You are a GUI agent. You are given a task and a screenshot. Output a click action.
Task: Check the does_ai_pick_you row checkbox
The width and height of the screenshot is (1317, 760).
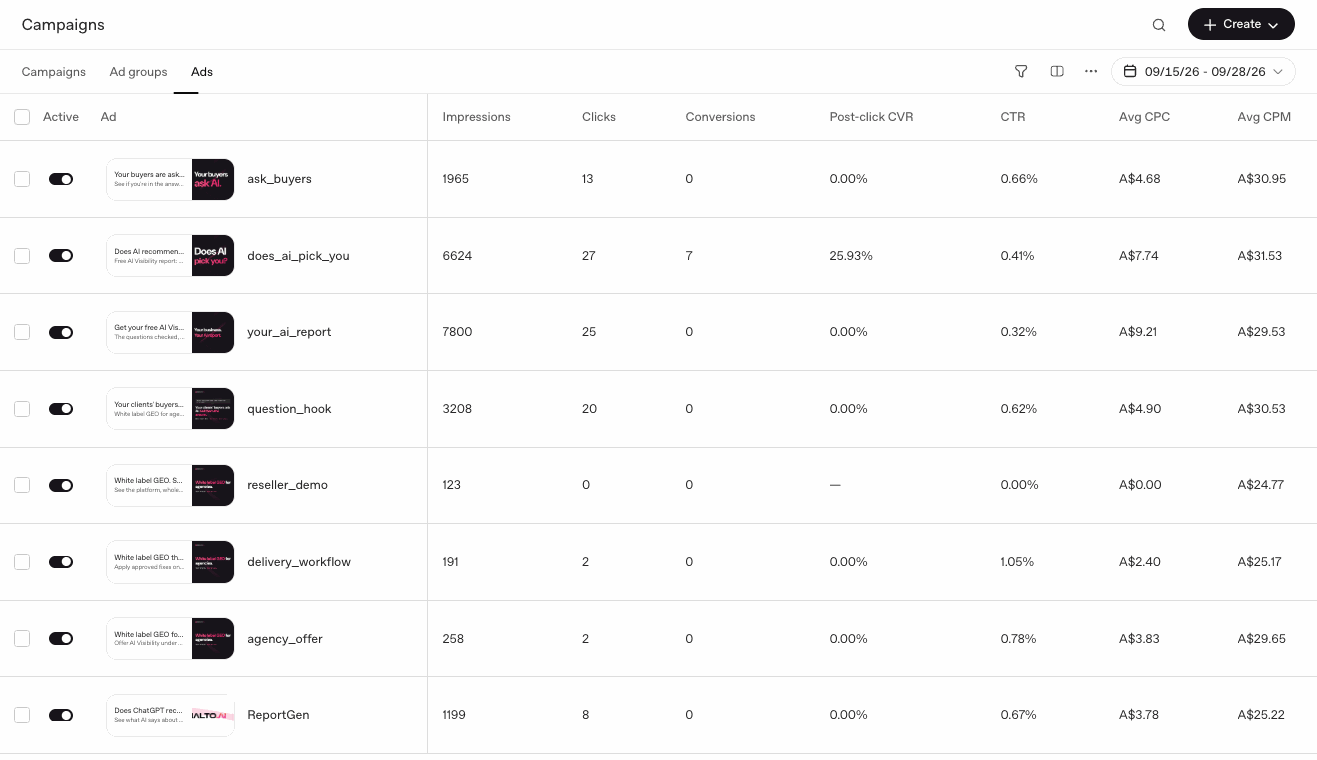pos(22,256)
